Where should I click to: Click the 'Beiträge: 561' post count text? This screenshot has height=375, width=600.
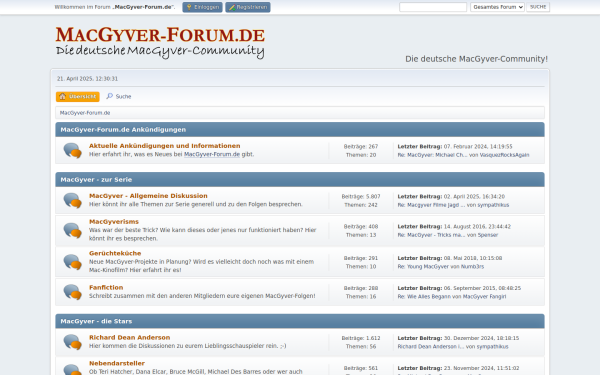click(x=361, y=368)
